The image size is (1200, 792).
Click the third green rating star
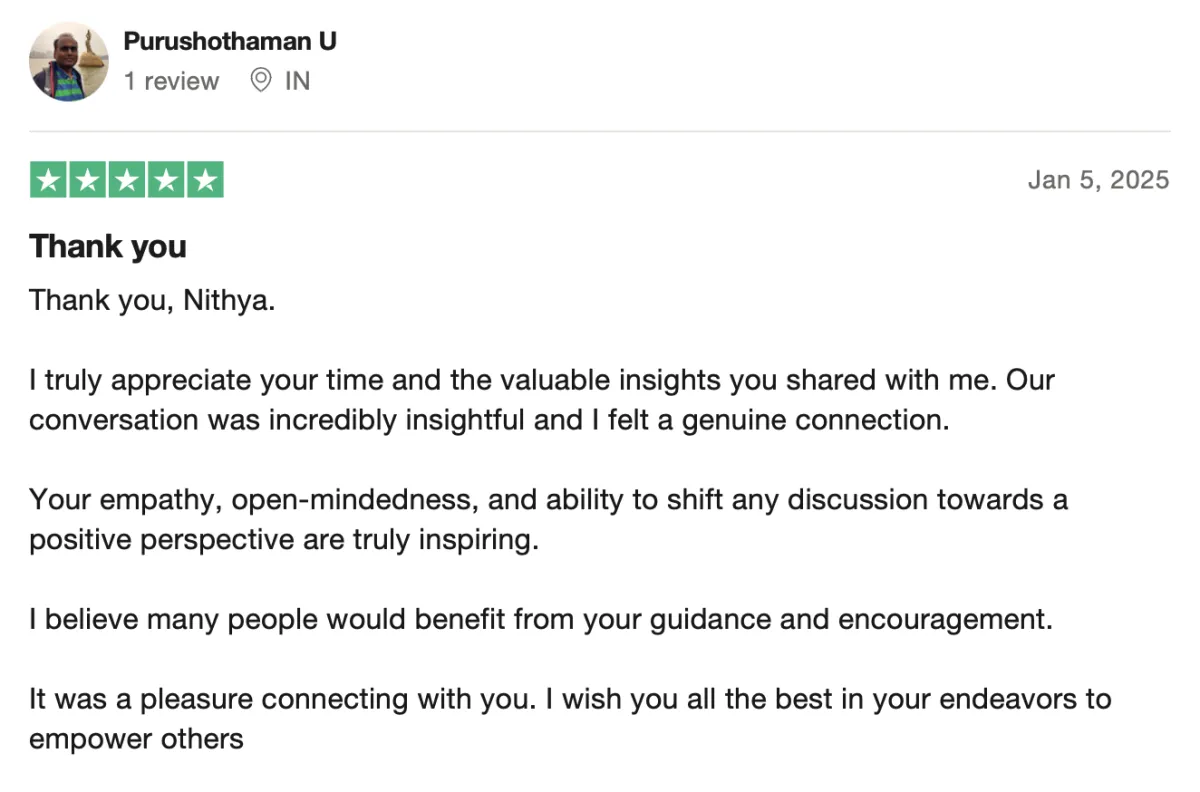127,180
